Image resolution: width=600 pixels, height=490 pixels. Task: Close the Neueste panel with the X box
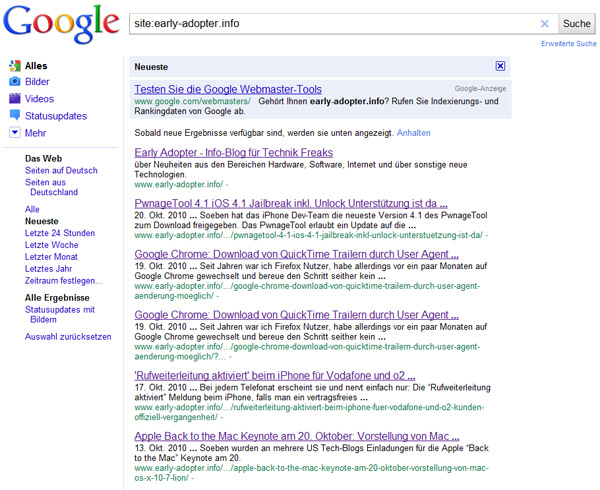pyautogui.click(x=500, y=66)
